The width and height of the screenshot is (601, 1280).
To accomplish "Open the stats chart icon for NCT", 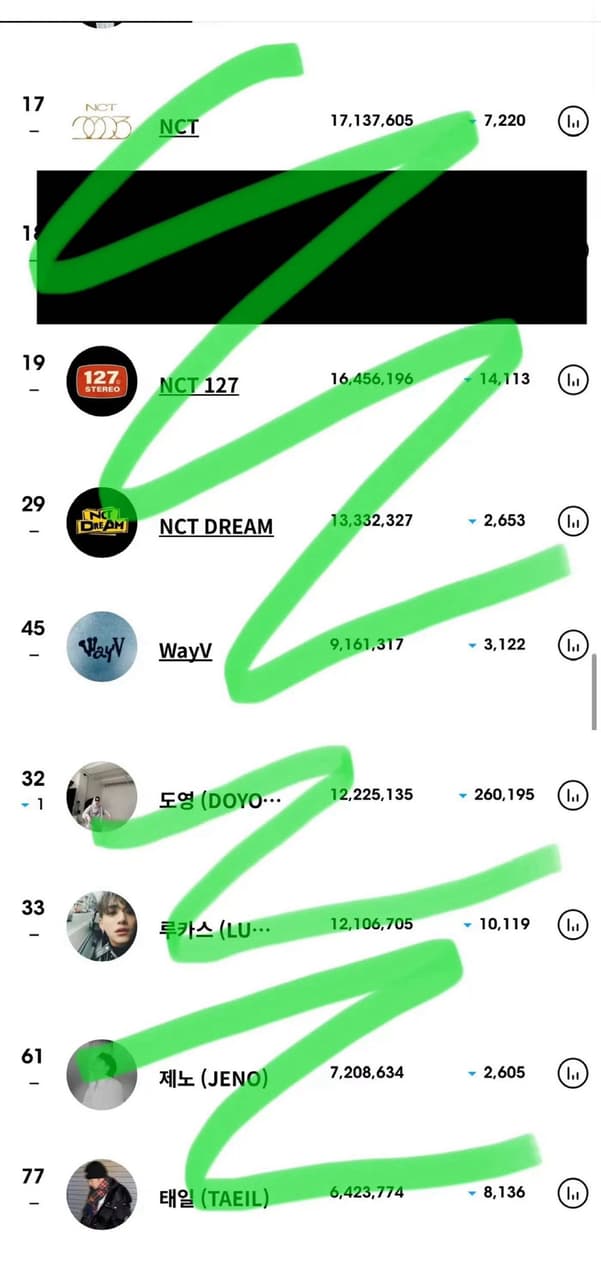I will 573,122.
